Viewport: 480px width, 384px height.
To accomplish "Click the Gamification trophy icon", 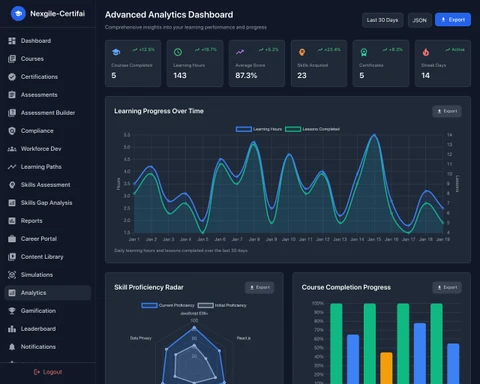I will tap(12, 311).
